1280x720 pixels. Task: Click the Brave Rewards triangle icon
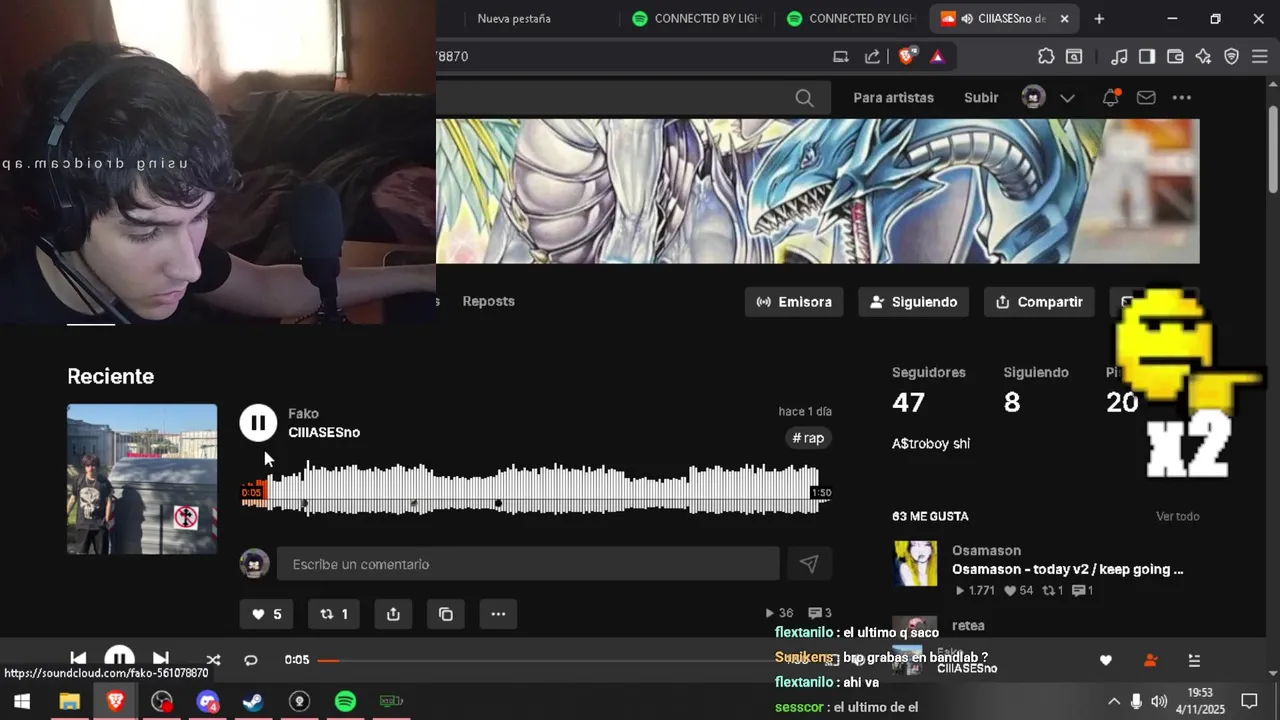pyautogui.click(x=937, y=56)
